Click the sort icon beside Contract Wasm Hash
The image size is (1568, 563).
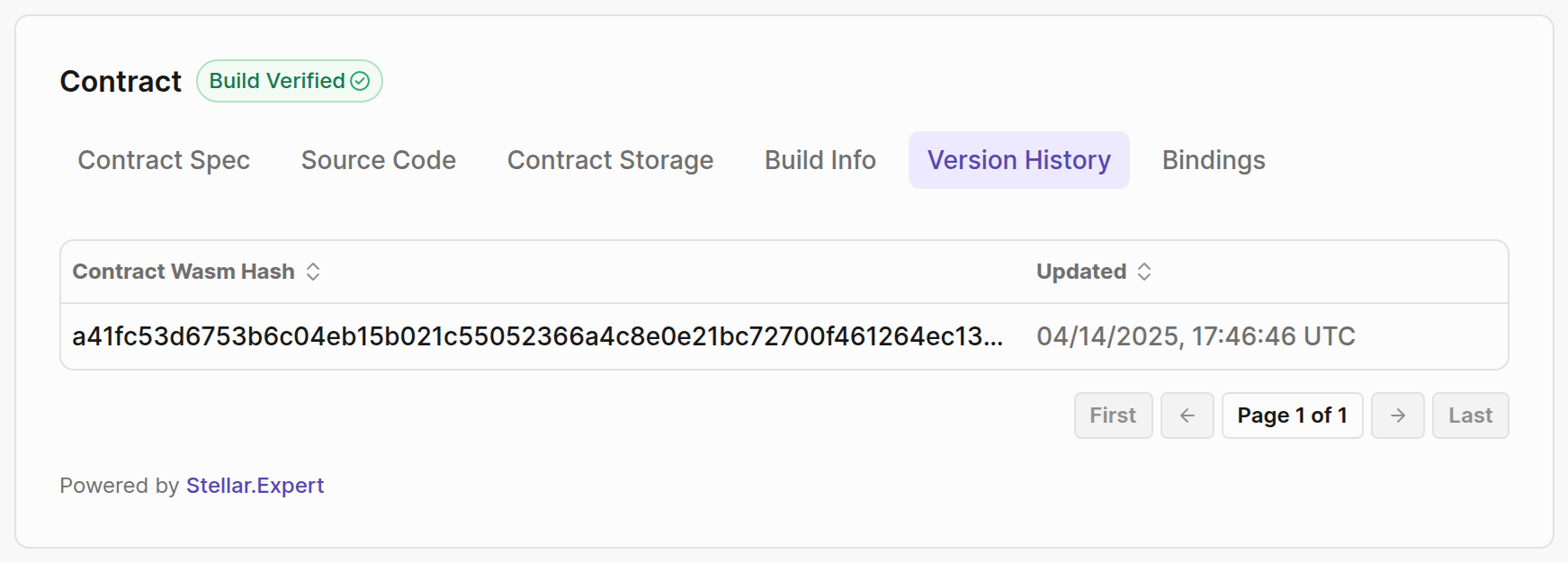(x=313, y=272)
